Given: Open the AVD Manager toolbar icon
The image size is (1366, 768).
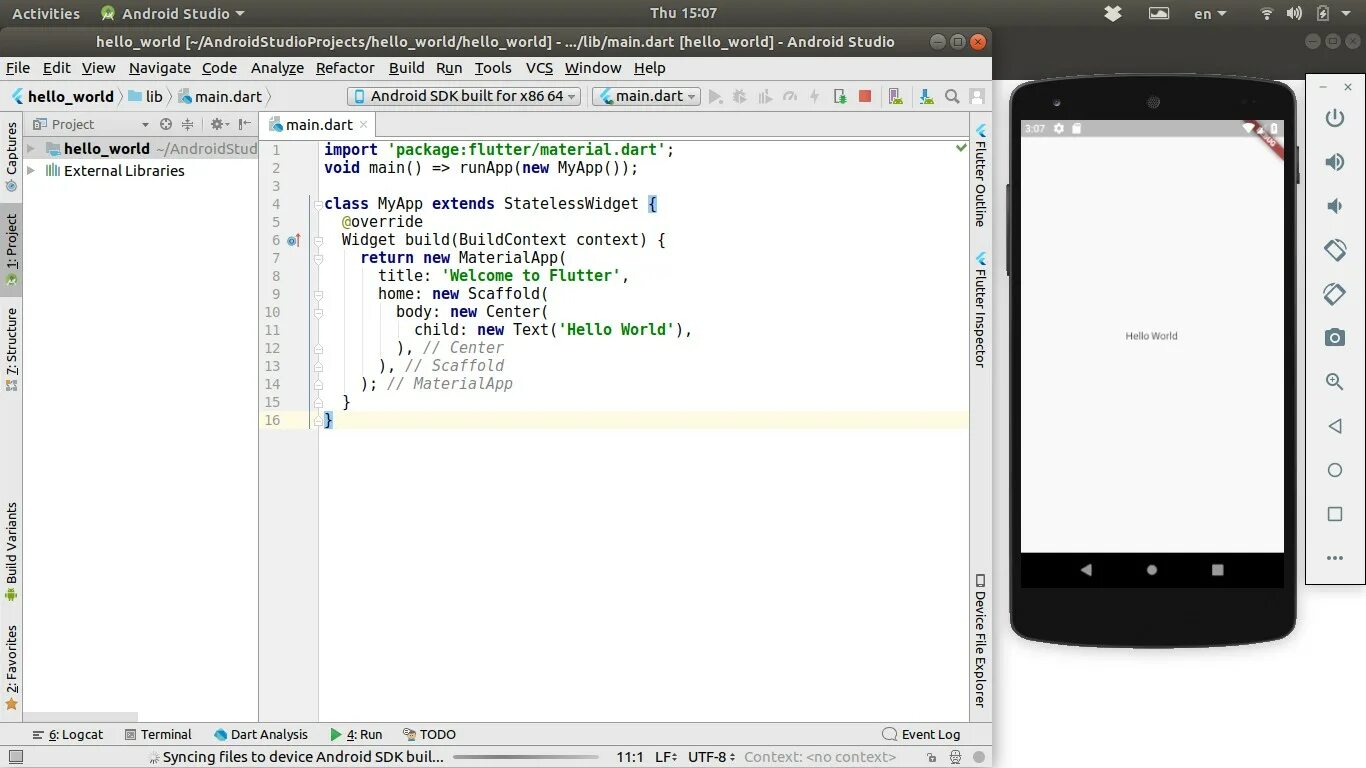Looking at the screenshot, I should pos(897,97).
